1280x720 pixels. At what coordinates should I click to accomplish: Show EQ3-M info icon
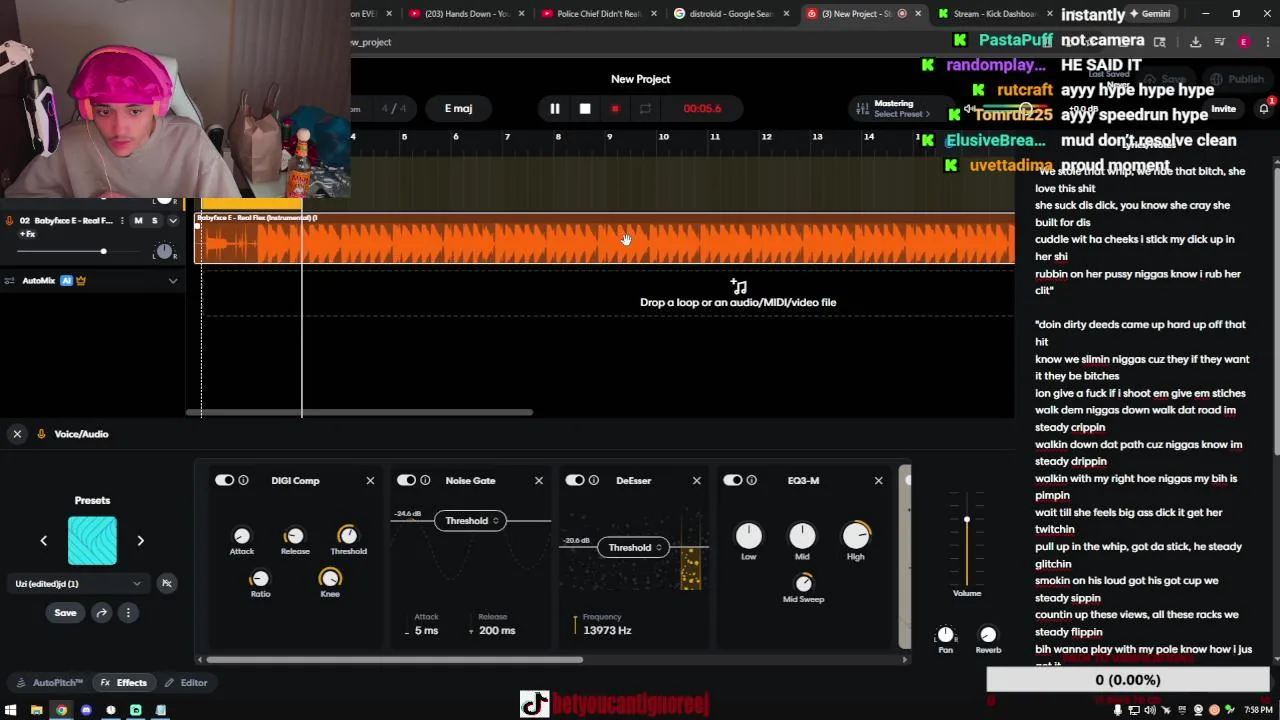point(752,481)
